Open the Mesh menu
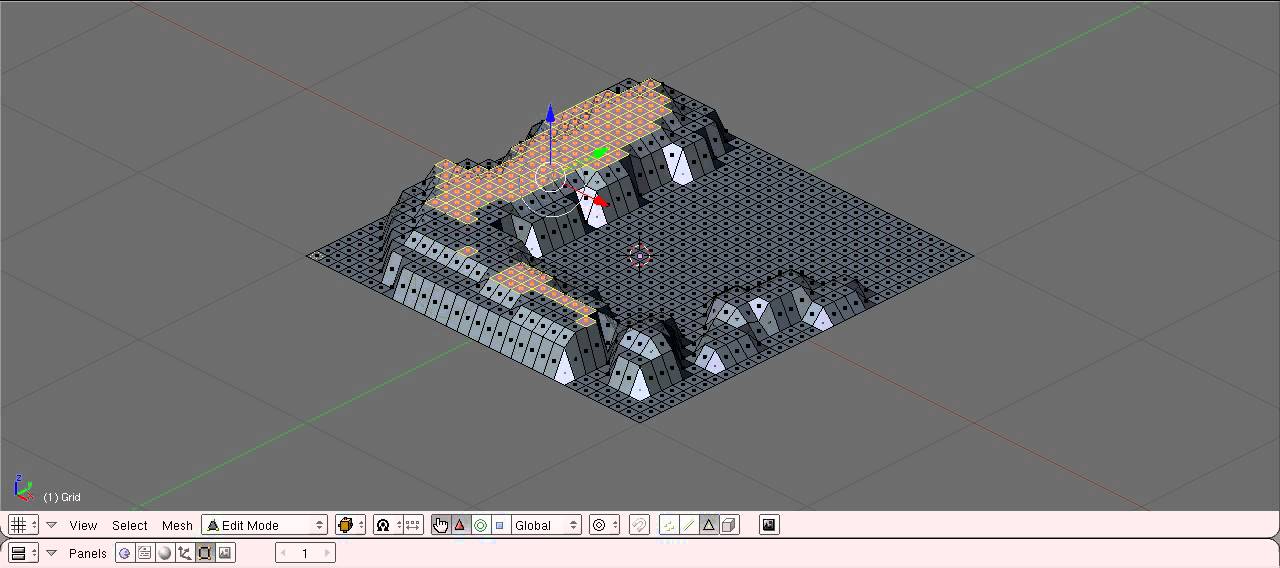Screen dimensions: 1280x568 (177, 525)
